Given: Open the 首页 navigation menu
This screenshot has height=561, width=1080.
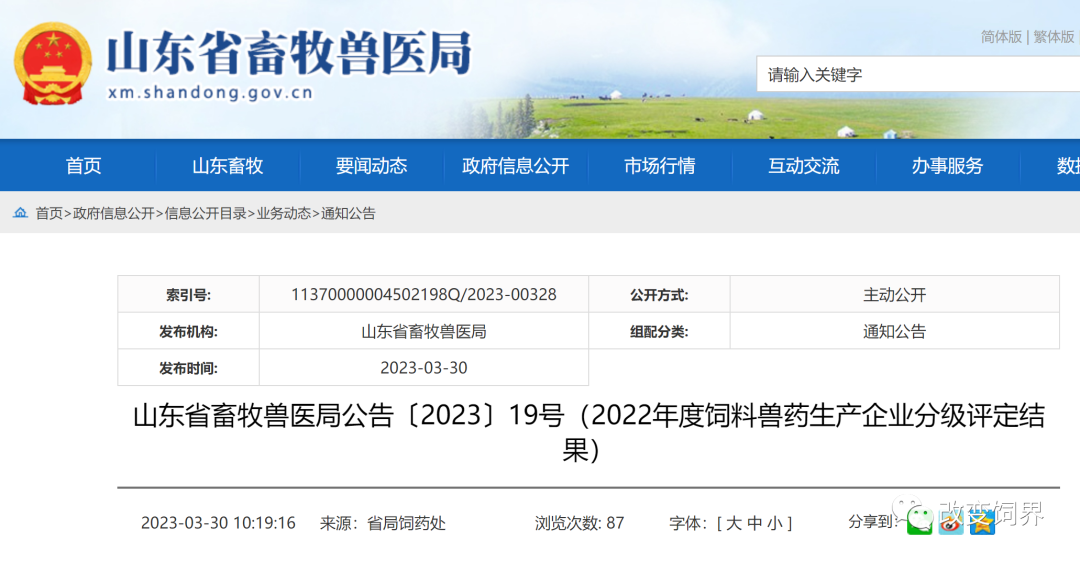Looking at the screenshot, I should pyautogui.click(x=84, y=166).
